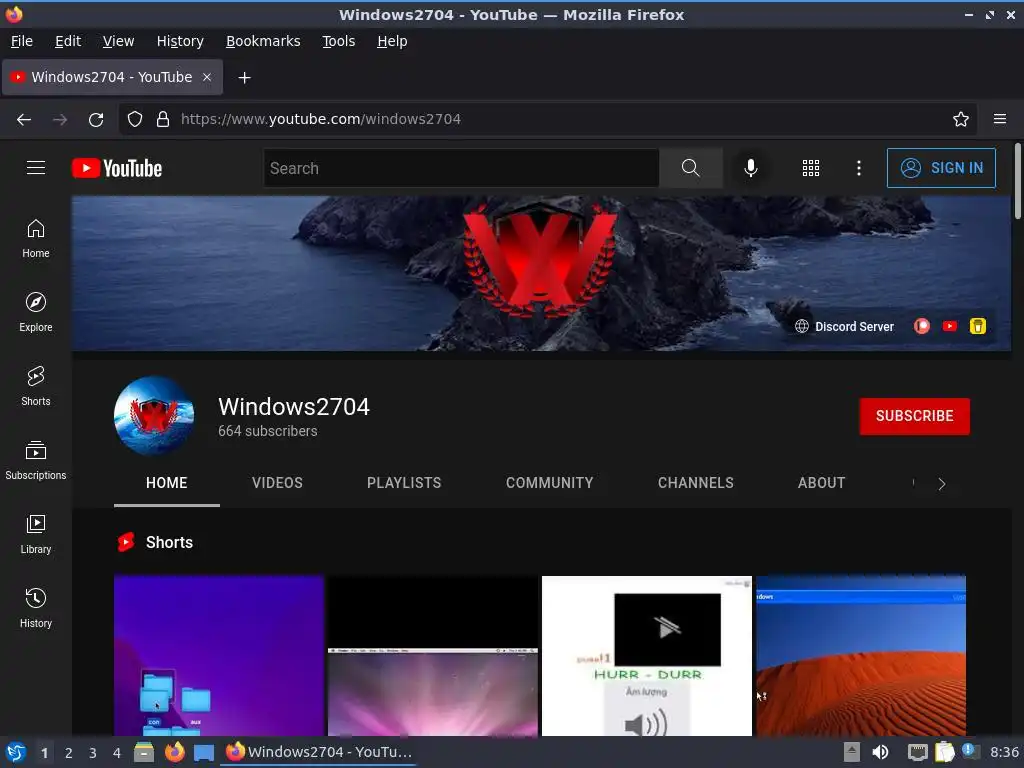Switch to the ABOUT tab

click(821, 483)
